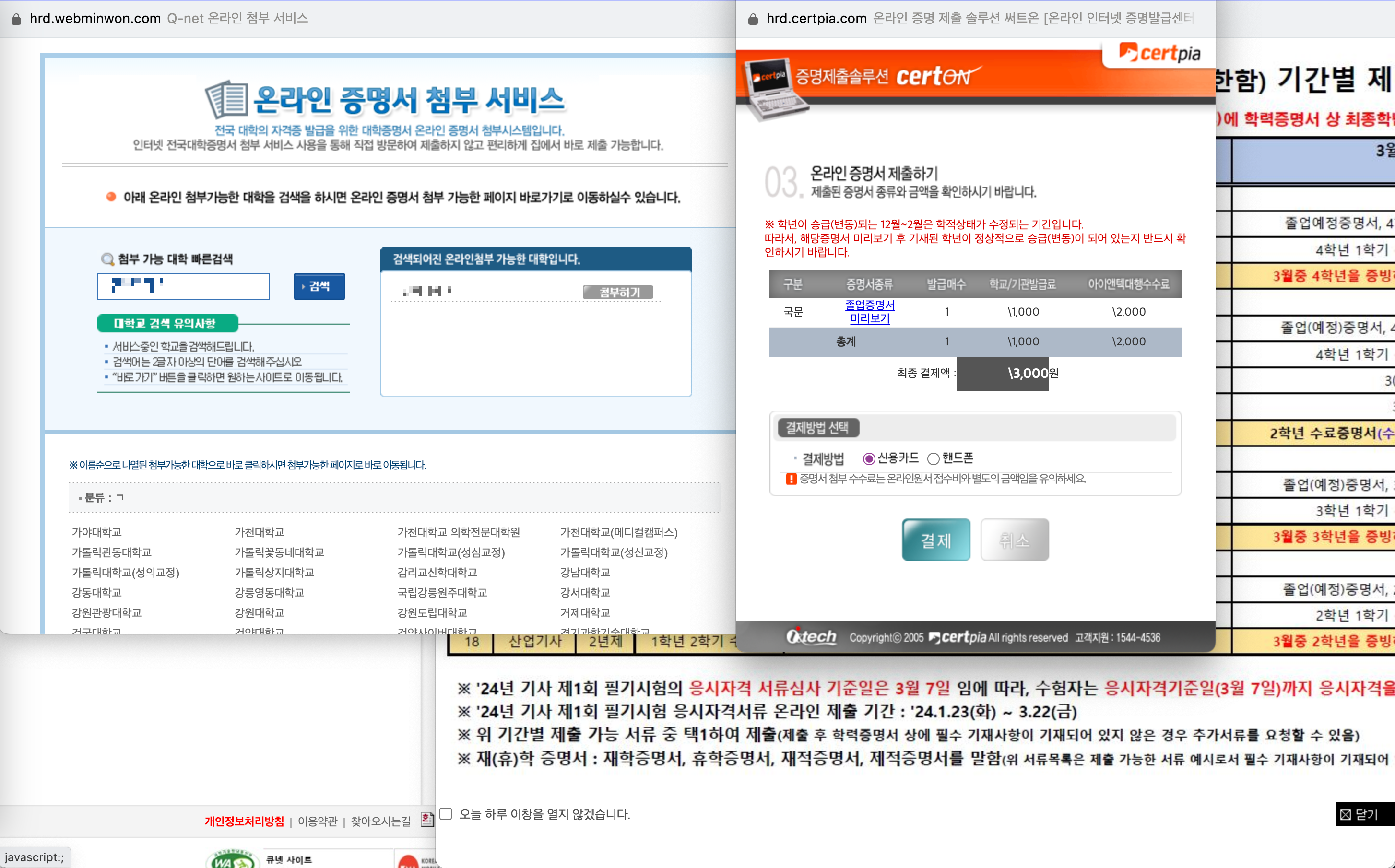Open the 가천대학교 link in the list
The height and width of the screenshot is (868, 1395).
tap(259, 532)
